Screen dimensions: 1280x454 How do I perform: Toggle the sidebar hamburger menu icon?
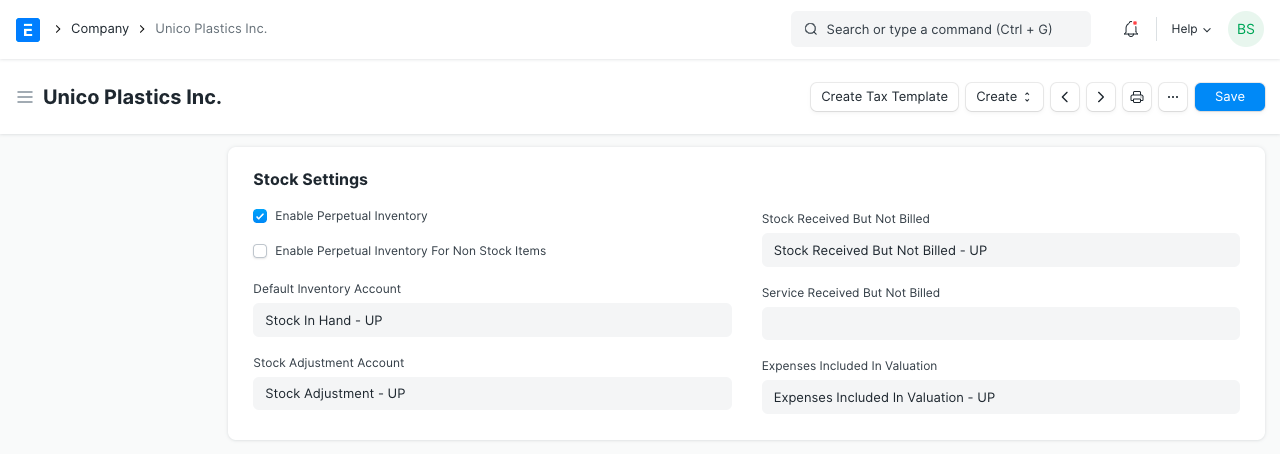click(25, 97)
